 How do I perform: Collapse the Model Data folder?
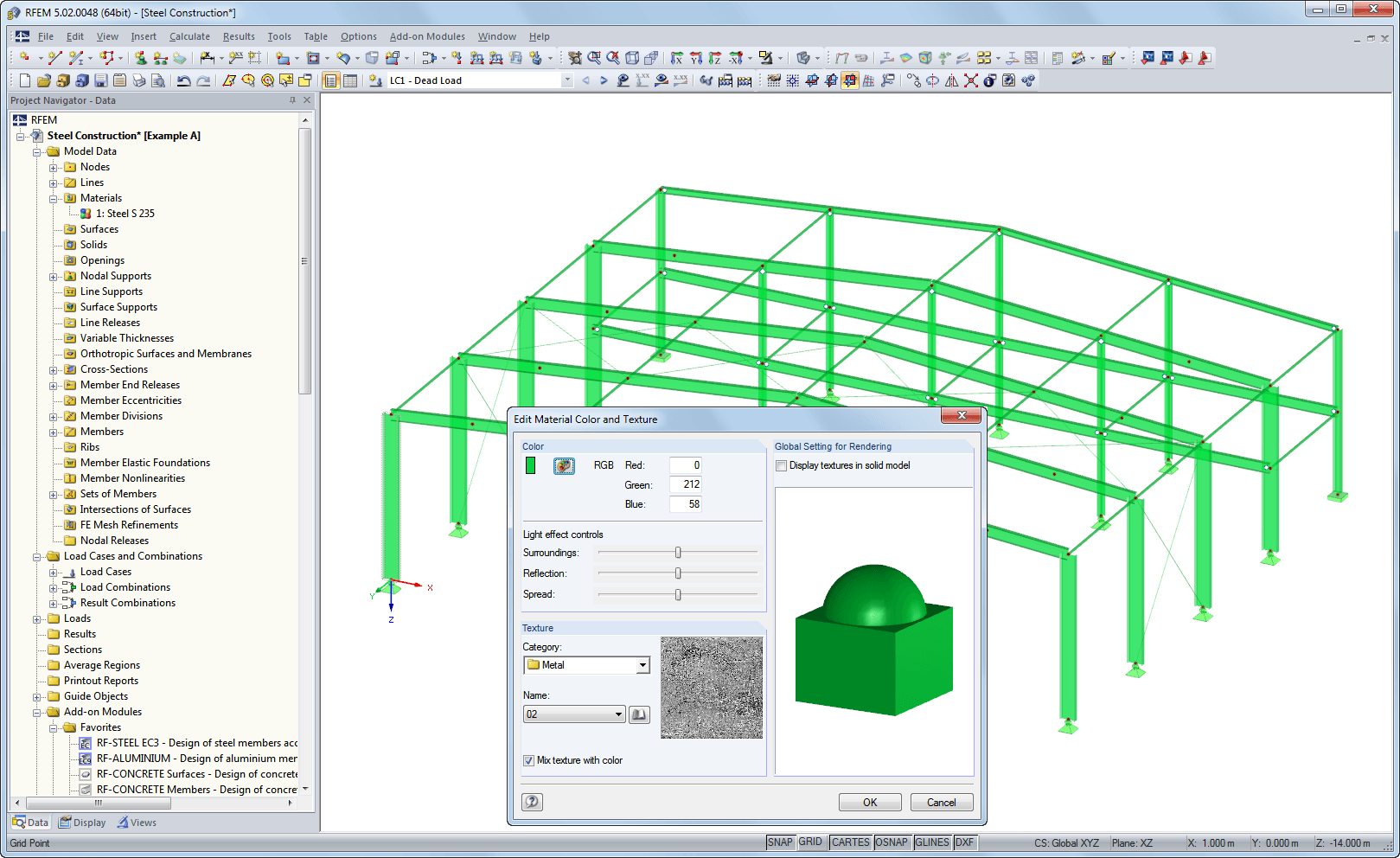coord(36,152)
